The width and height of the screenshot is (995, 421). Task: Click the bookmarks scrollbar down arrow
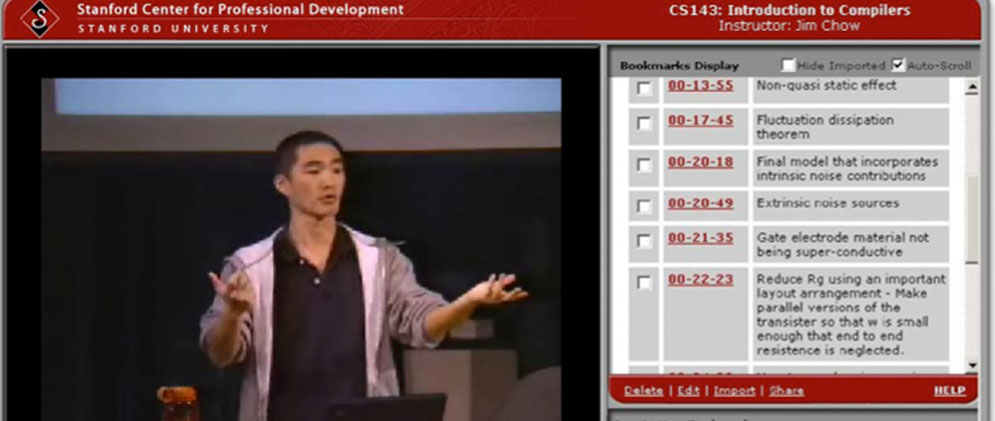click(972, 366)
